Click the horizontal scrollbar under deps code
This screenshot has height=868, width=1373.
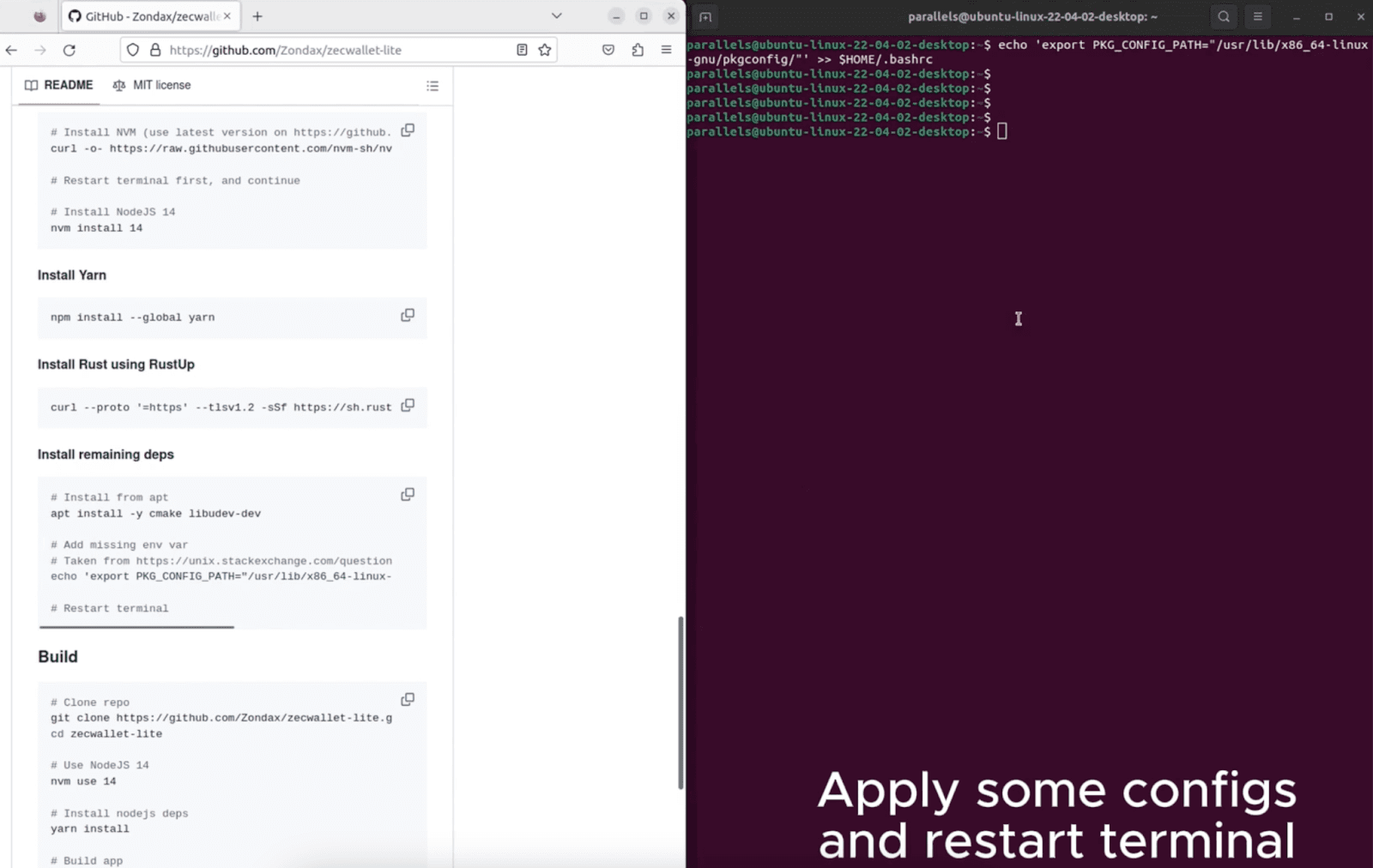tap(136, 627)
